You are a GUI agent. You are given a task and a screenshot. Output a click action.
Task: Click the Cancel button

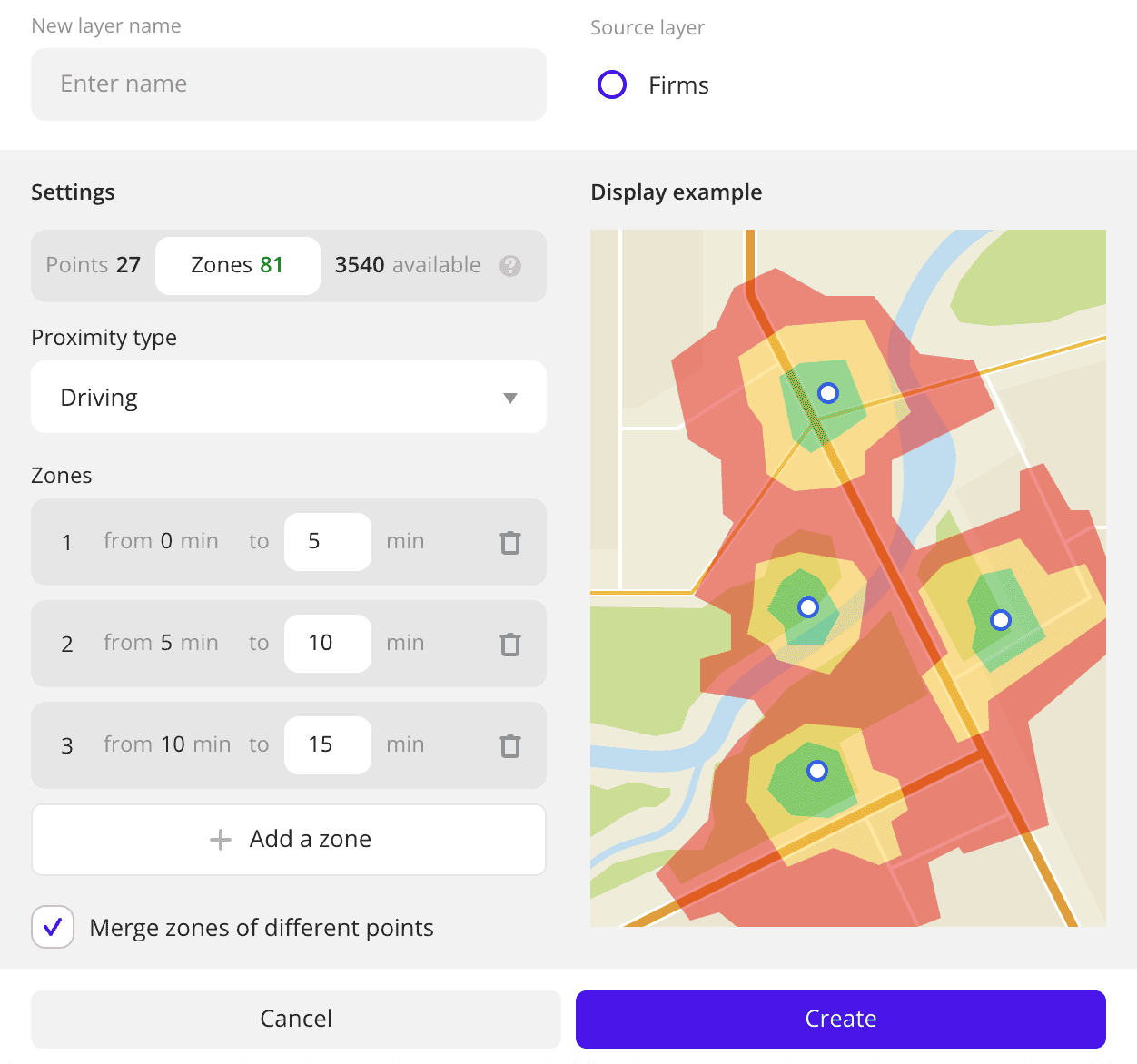coord(296,1019)
